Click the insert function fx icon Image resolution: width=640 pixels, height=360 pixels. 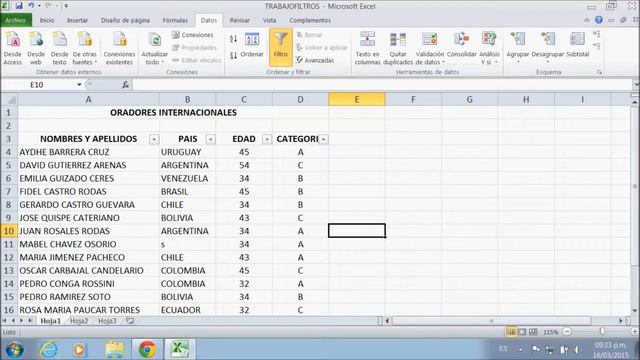[x=125, y=84]
